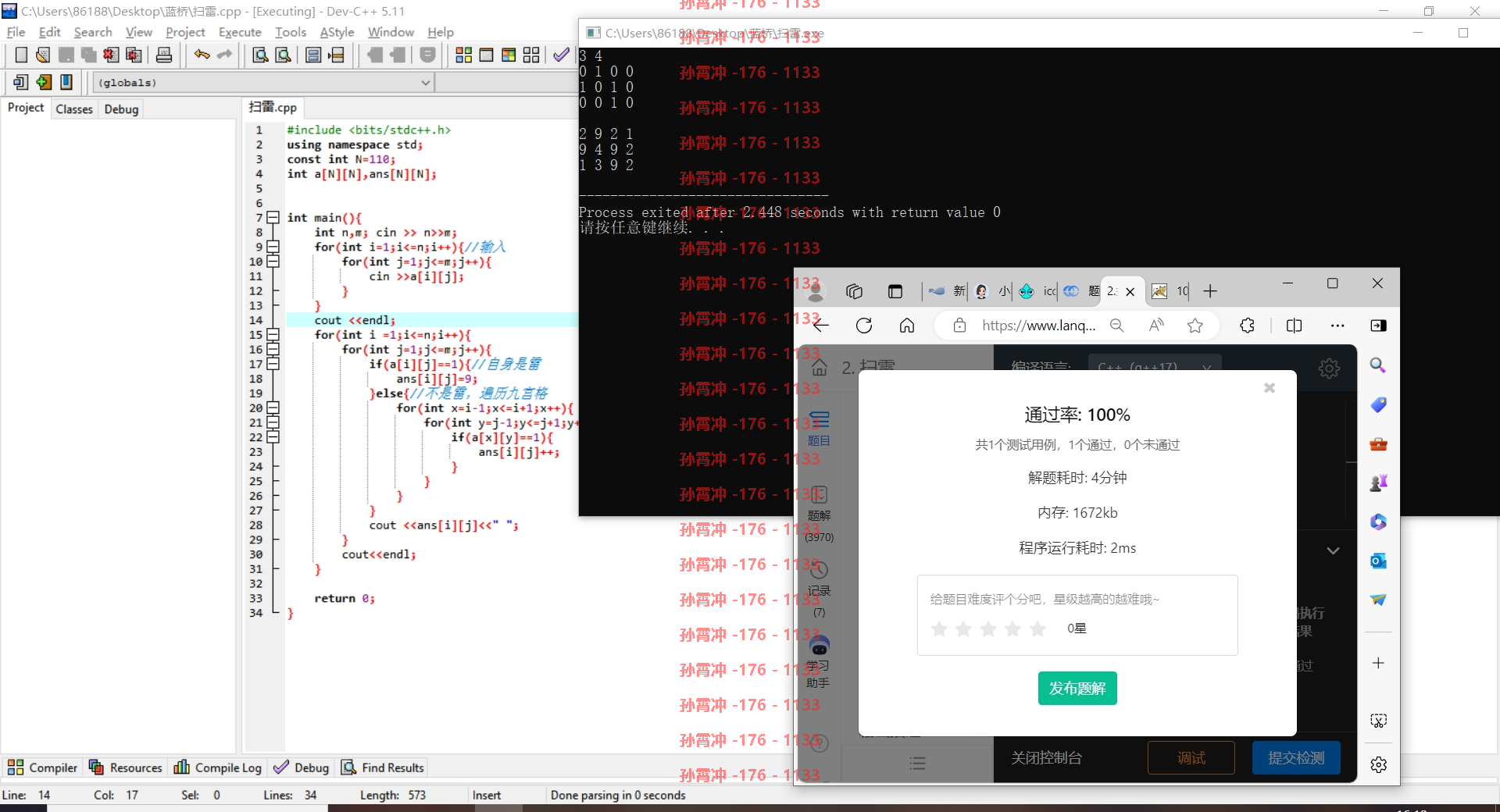Click the browser address bar URL
1500x812 pixels.
click(x=1038, y=326)
